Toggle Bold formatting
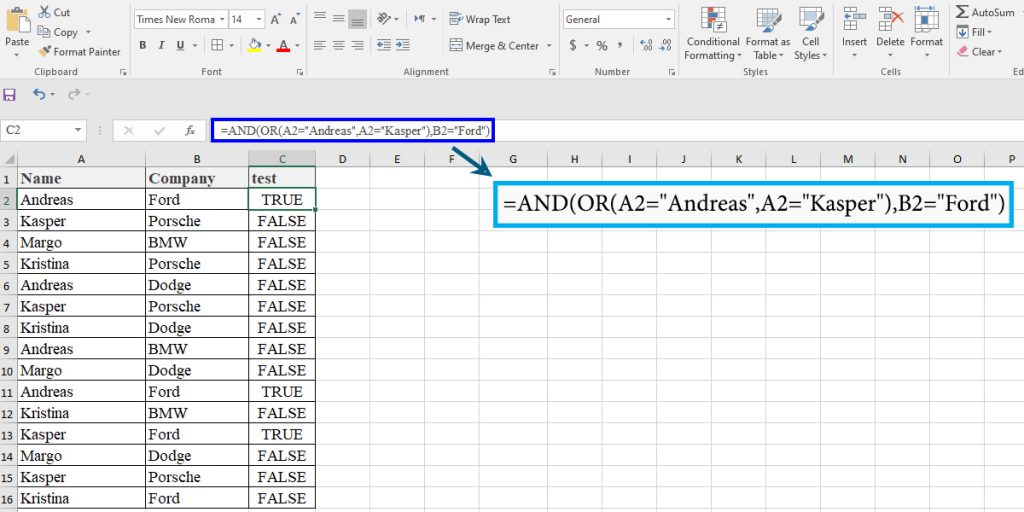1024x512 pixels. (x=142, y=45)
